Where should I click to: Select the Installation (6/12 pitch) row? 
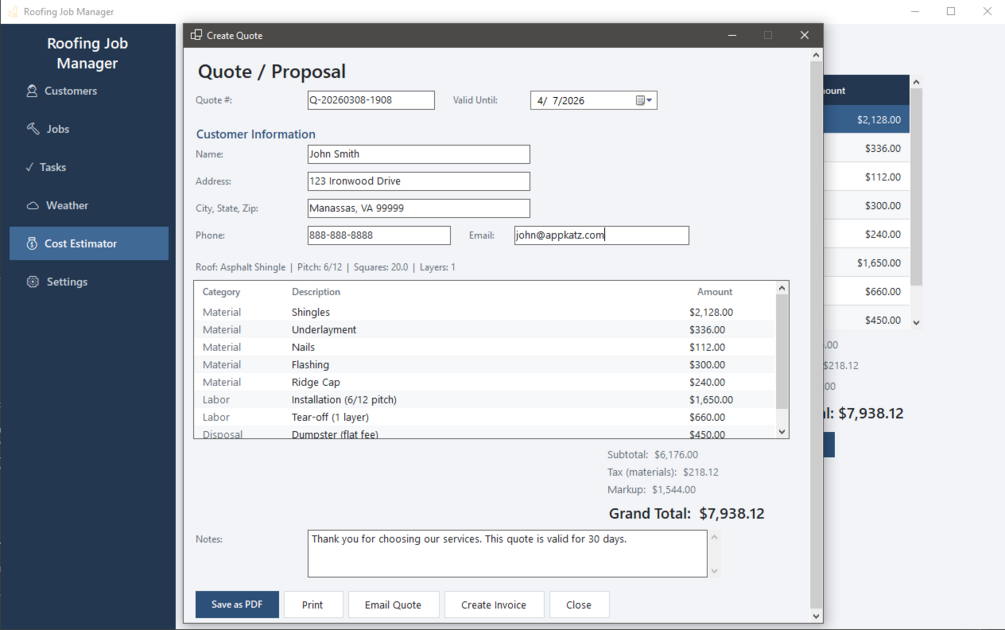tap(485, 399)
